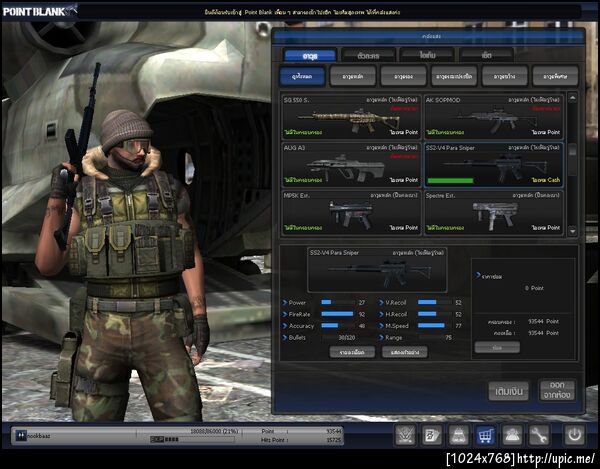Click the Accuracy stat bar
This screenshot has height=469, width=600.
(338, 326)
